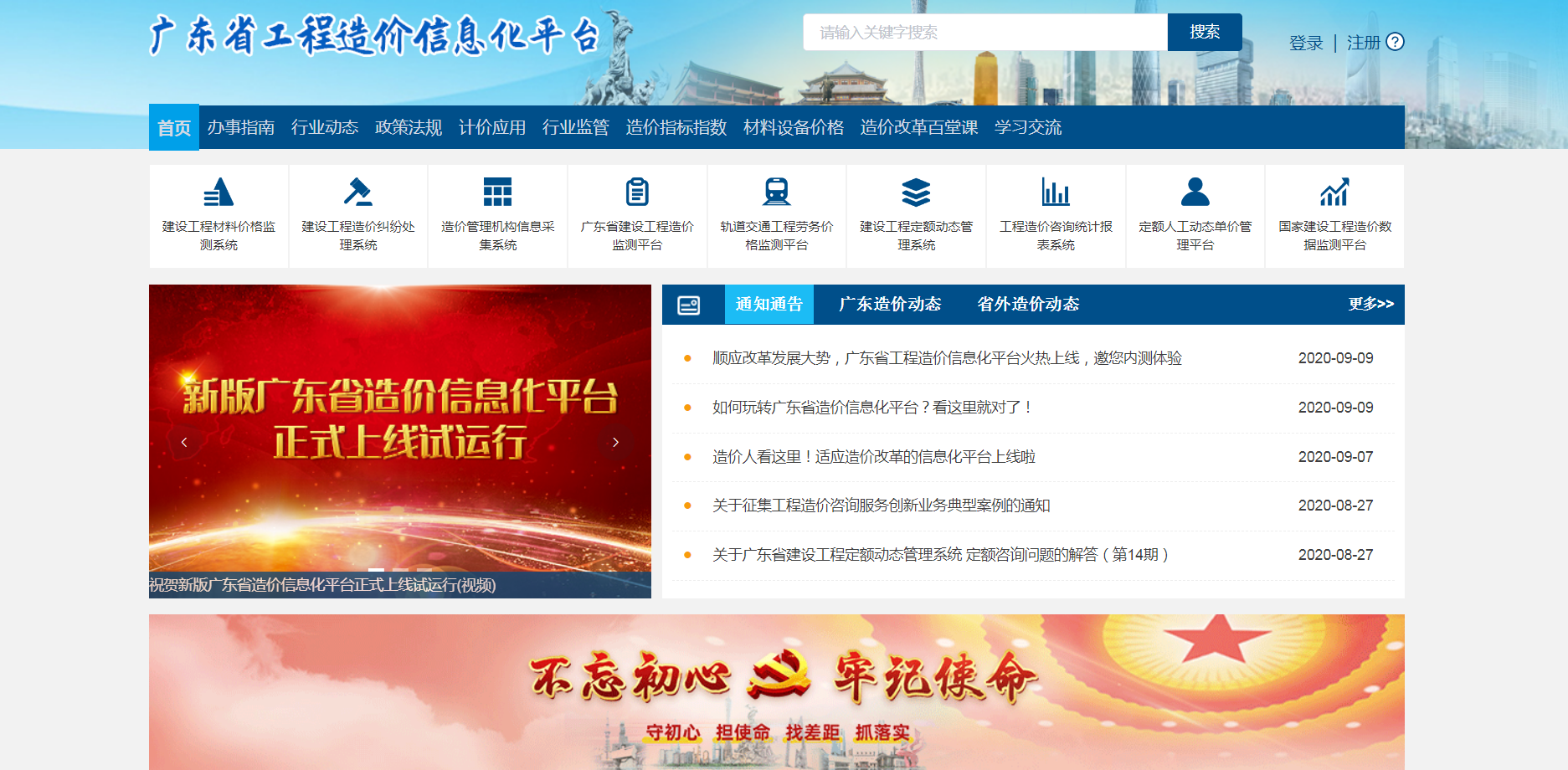Screen dimensions: 1568x770
Task: Click the news panel card icon
Action: (x=689, y=305)
